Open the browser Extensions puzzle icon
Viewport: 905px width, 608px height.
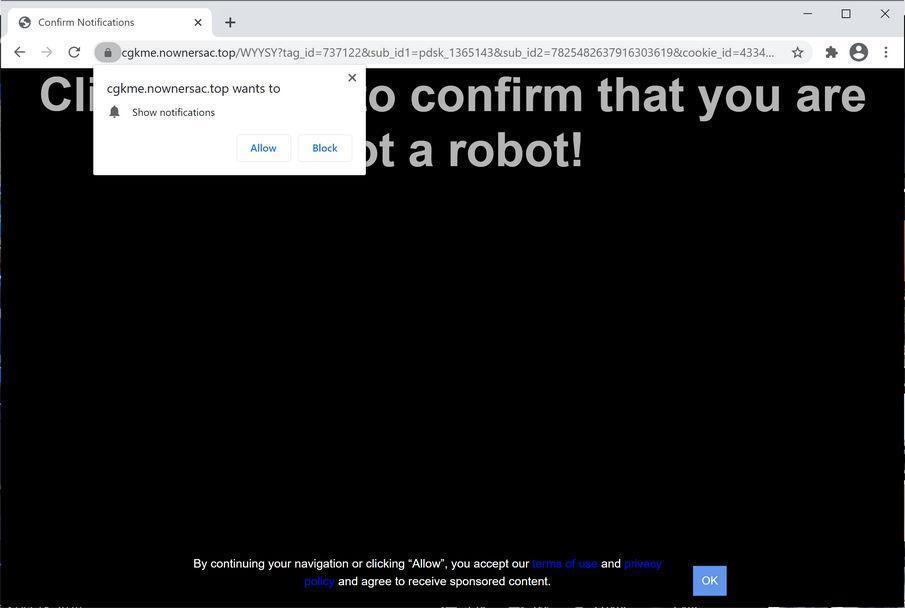(830, 52)
